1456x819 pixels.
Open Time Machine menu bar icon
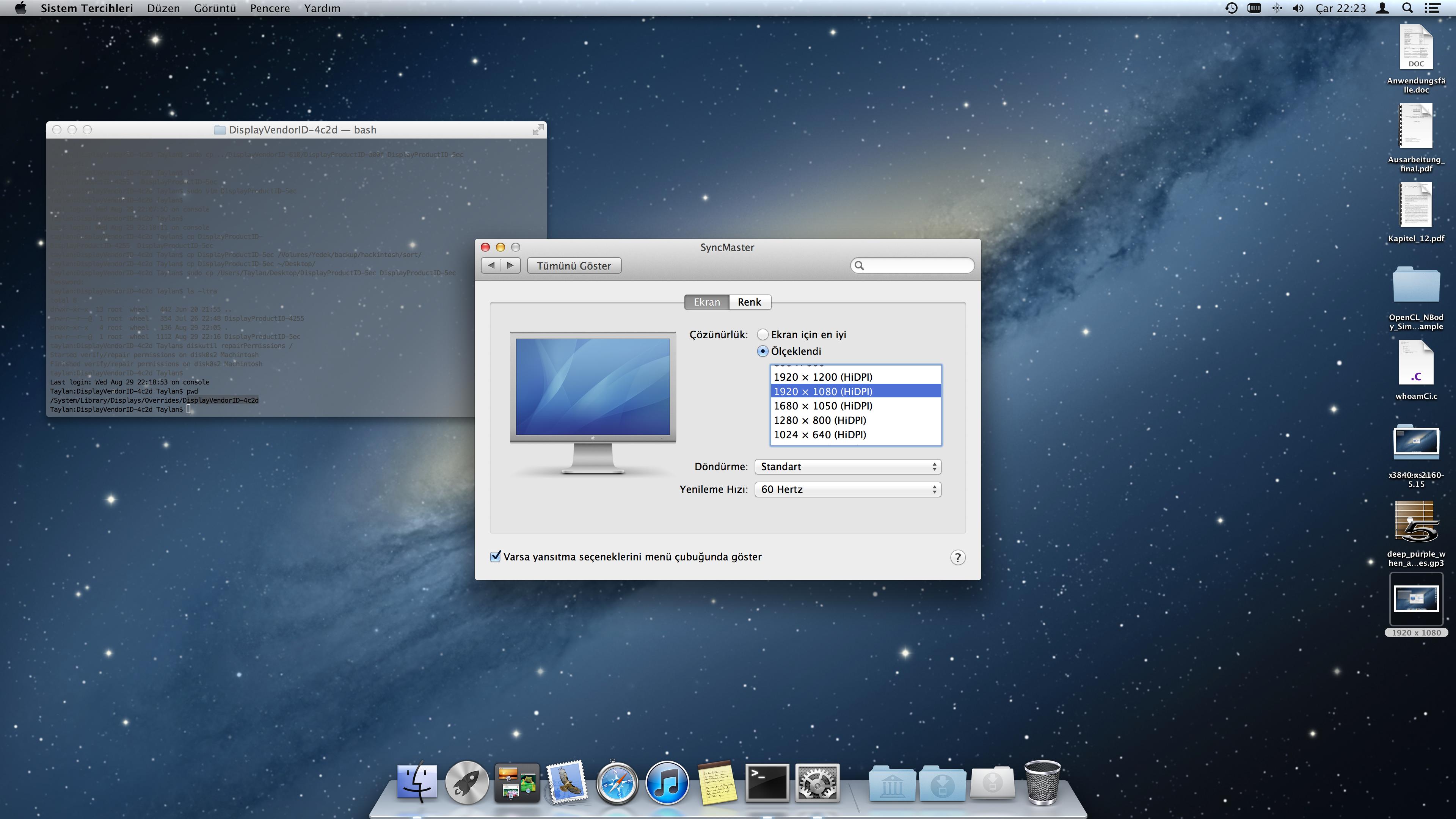coord(1231,8)
